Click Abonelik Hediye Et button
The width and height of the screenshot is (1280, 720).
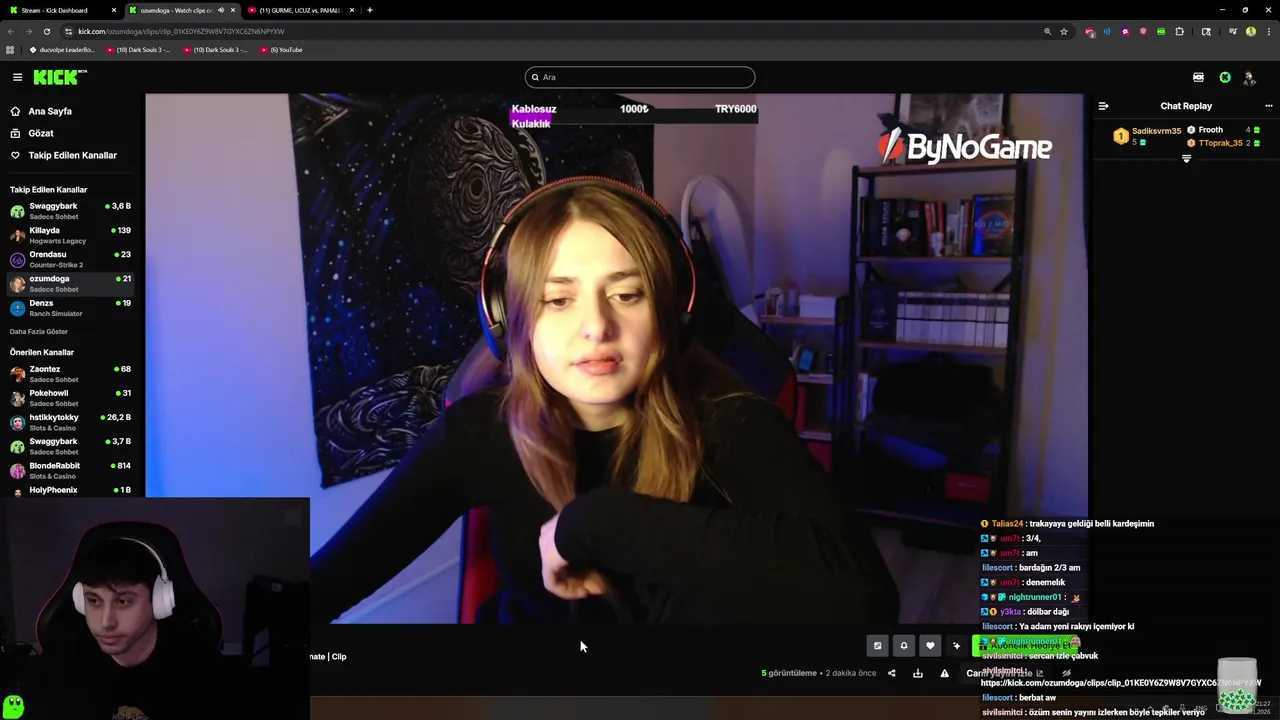click(x=1025, y=646)
